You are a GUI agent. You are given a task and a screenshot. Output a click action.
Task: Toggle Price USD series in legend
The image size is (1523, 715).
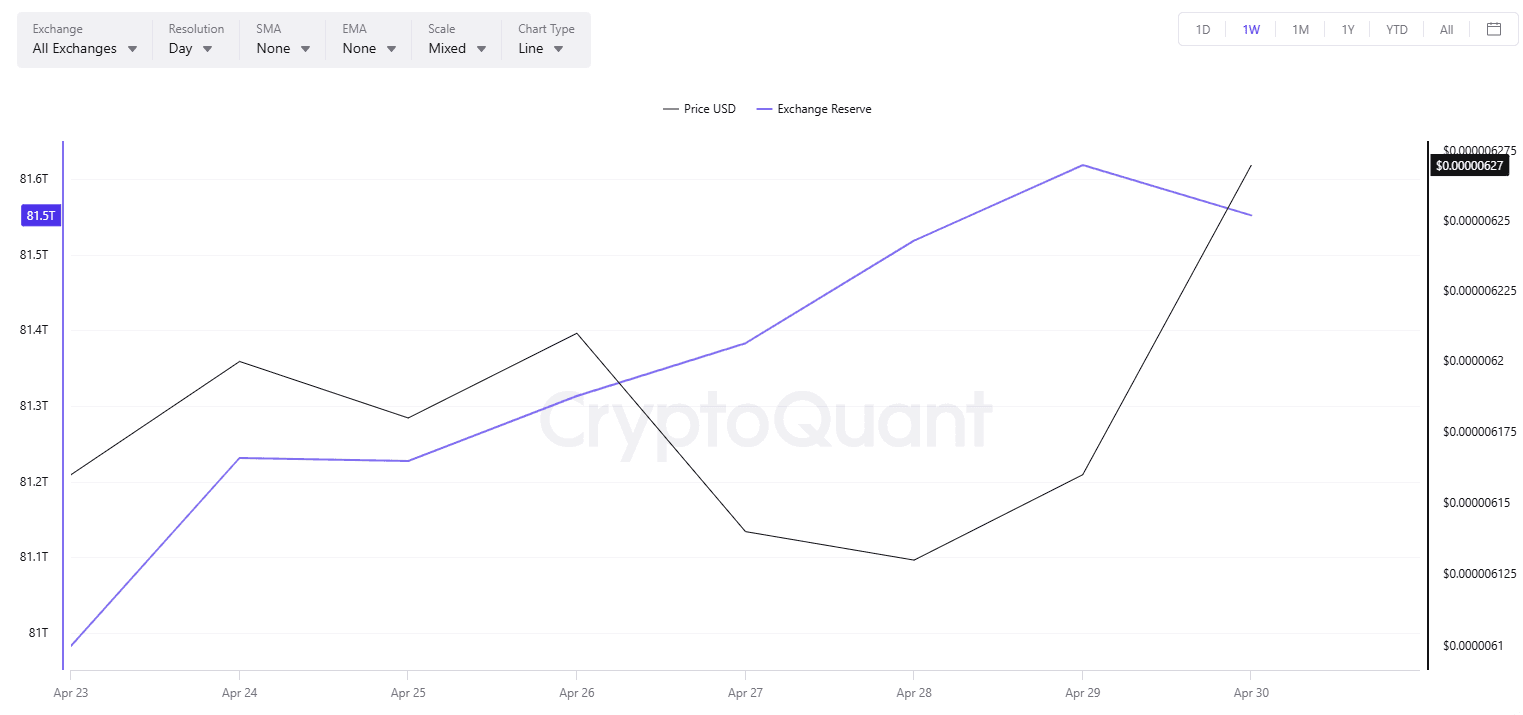699,109
